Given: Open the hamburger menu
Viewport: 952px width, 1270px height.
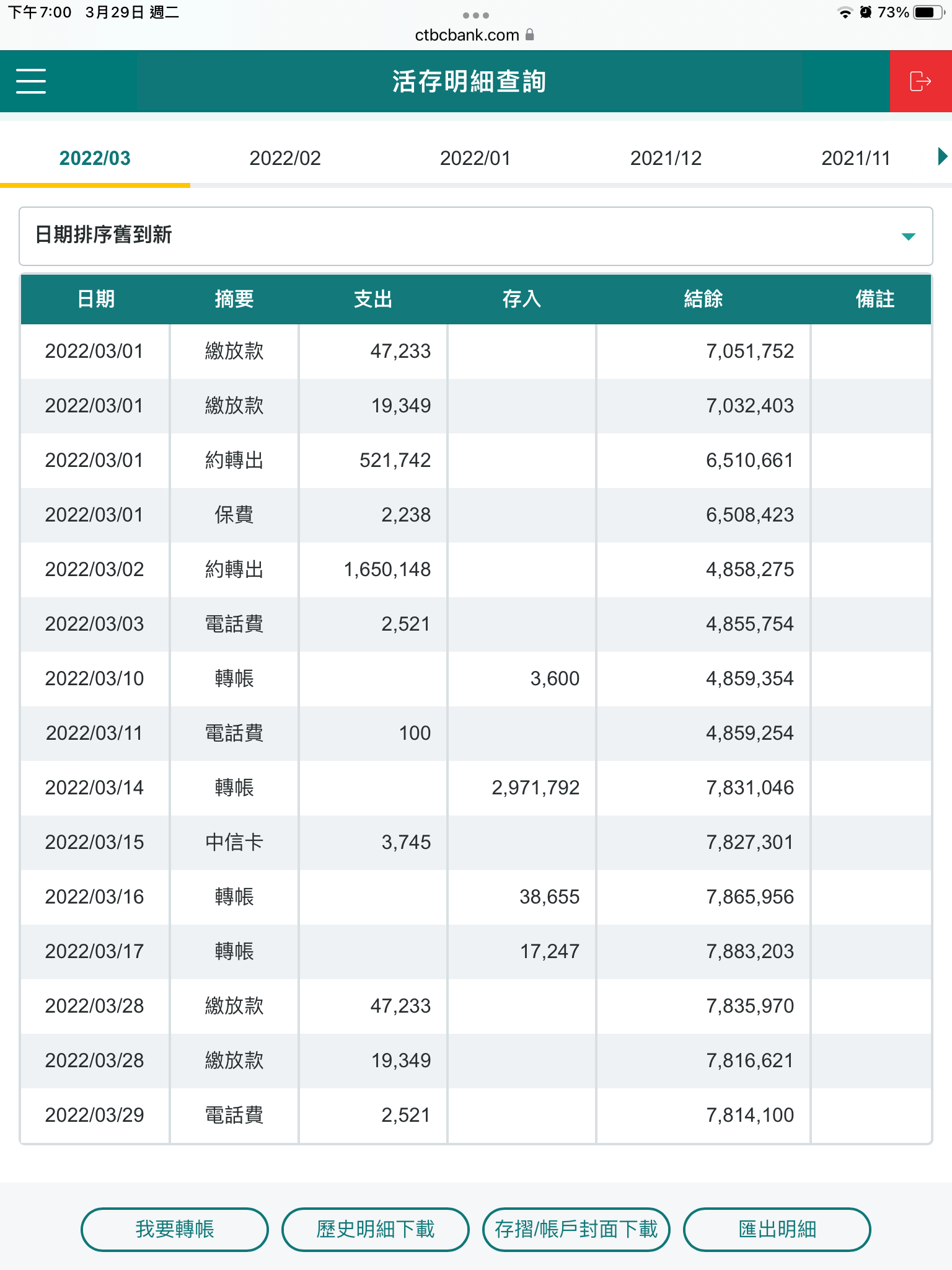Looking at the screenshot, I should point(31,81).
